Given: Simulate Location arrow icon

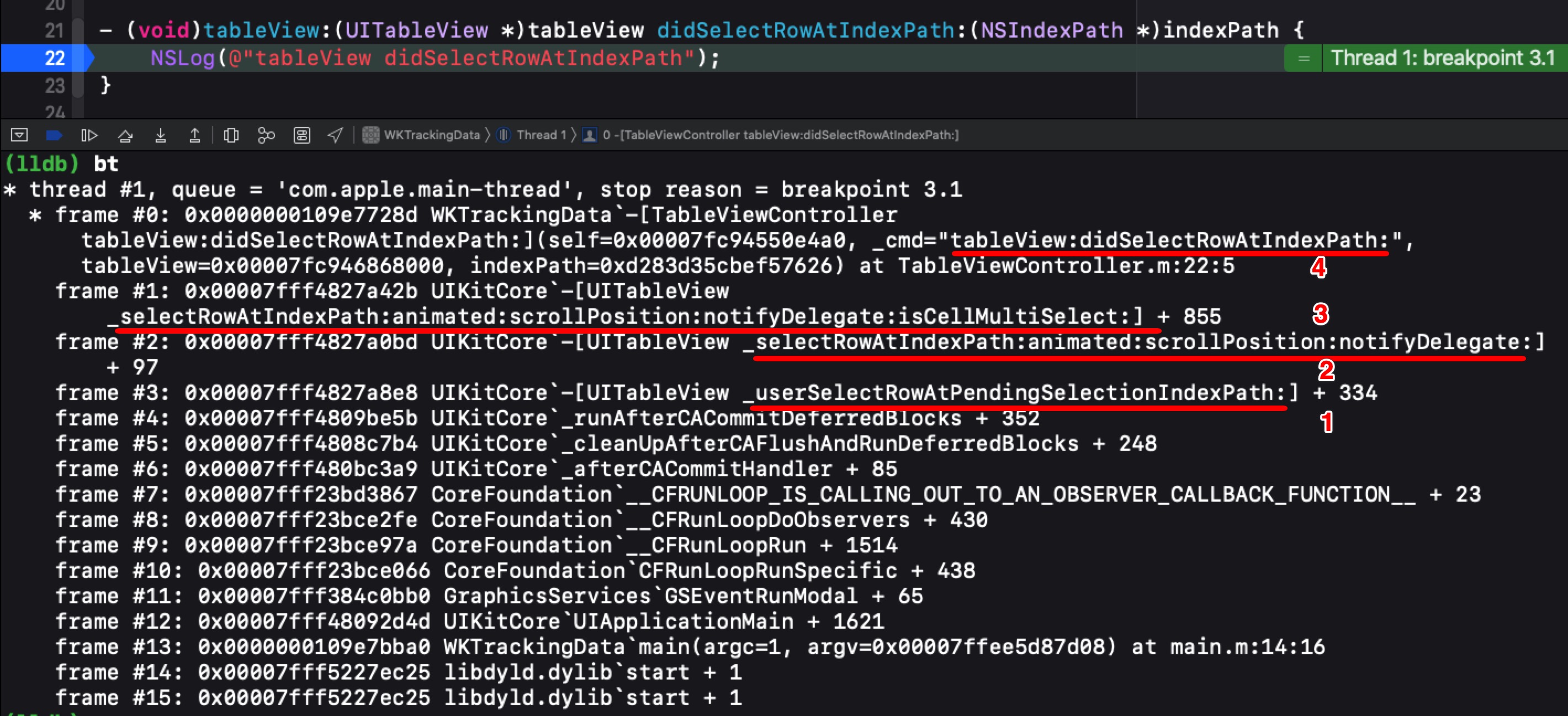Looking at the screenshot, I should pos(335,135).
